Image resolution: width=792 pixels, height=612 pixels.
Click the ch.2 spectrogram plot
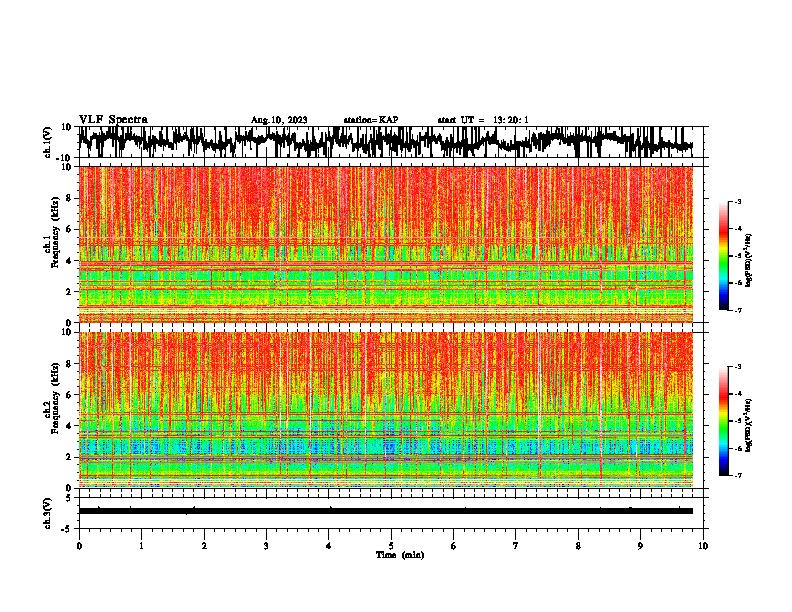click(386, 410)
